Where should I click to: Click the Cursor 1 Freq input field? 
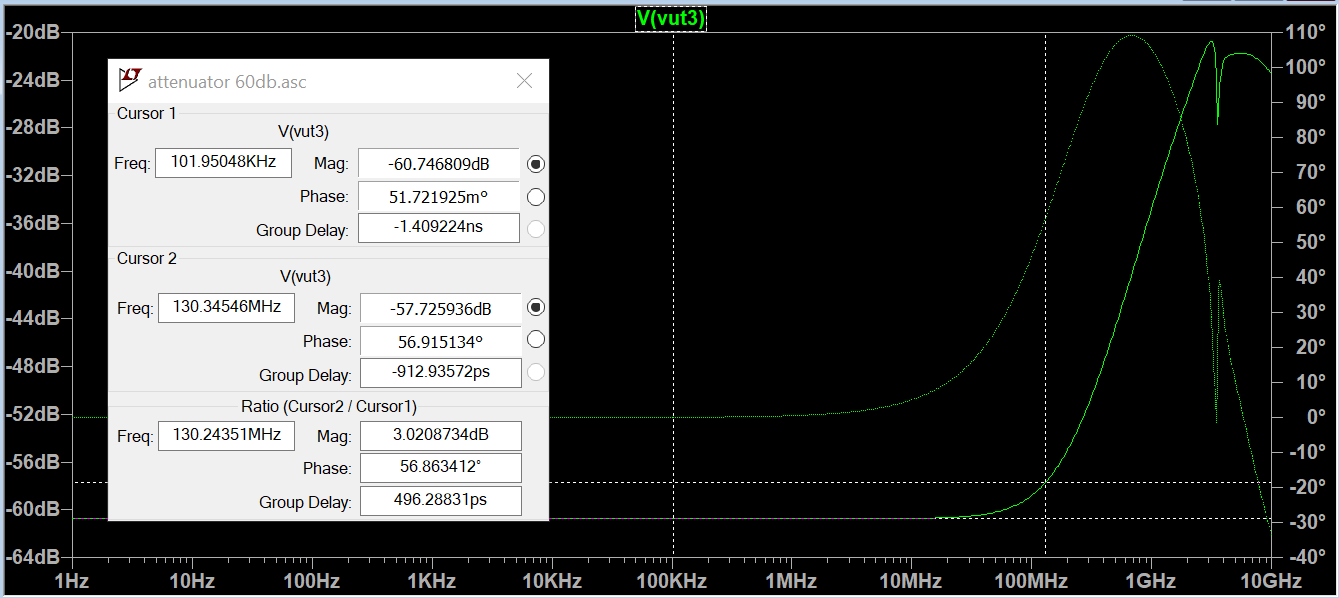point(223,162)
